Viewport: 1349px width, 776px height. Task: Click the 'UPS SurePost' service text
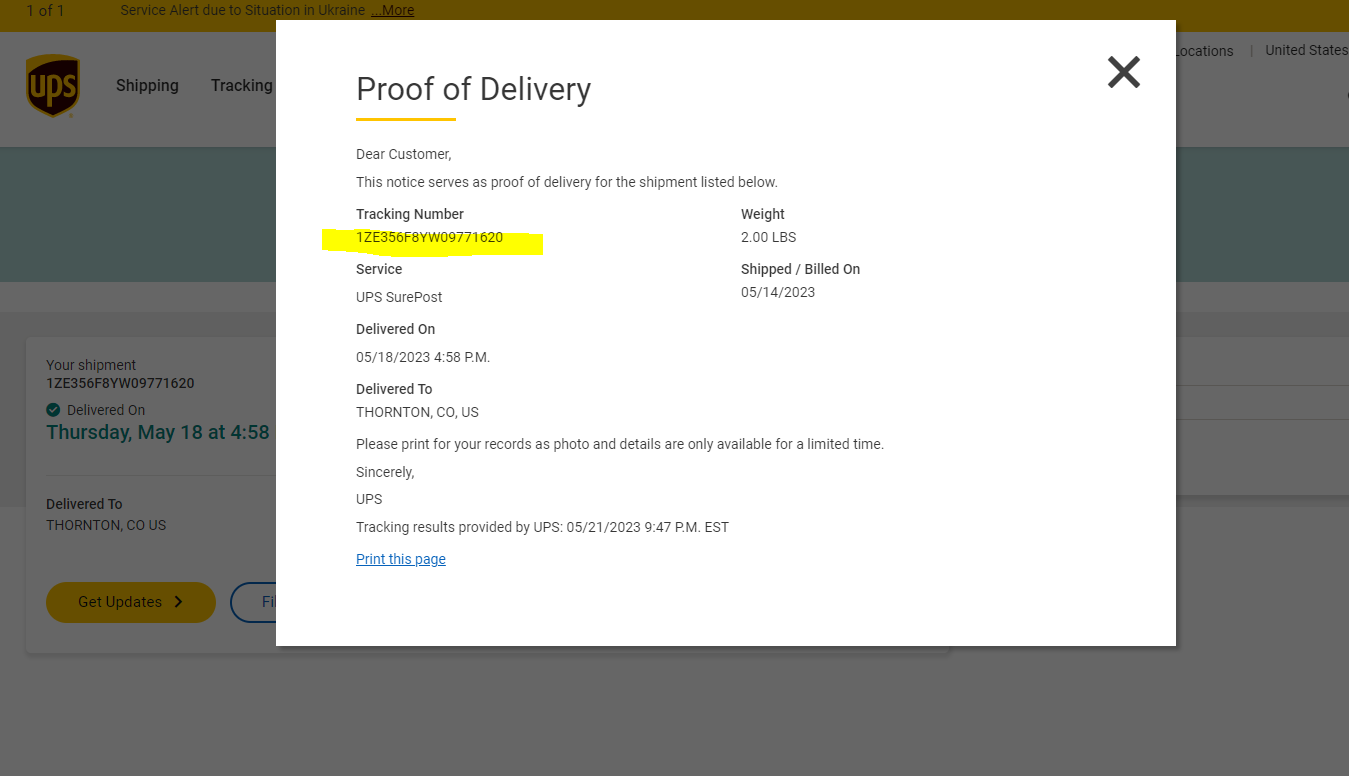click(399, 297)
